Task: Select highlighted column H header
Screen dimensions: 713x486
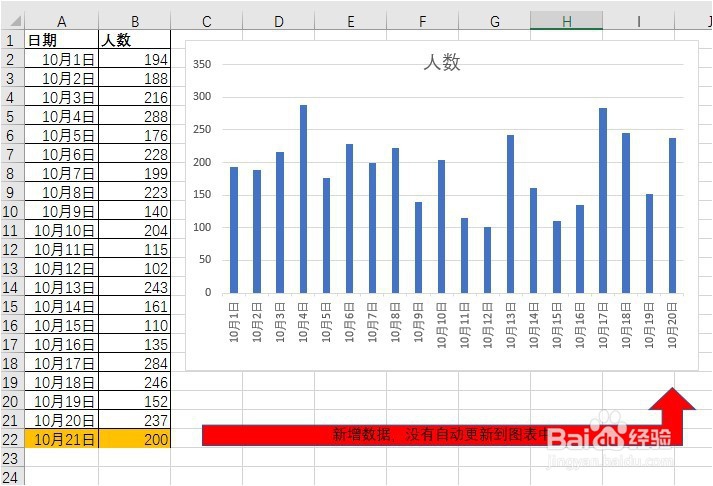Action: 567,21
